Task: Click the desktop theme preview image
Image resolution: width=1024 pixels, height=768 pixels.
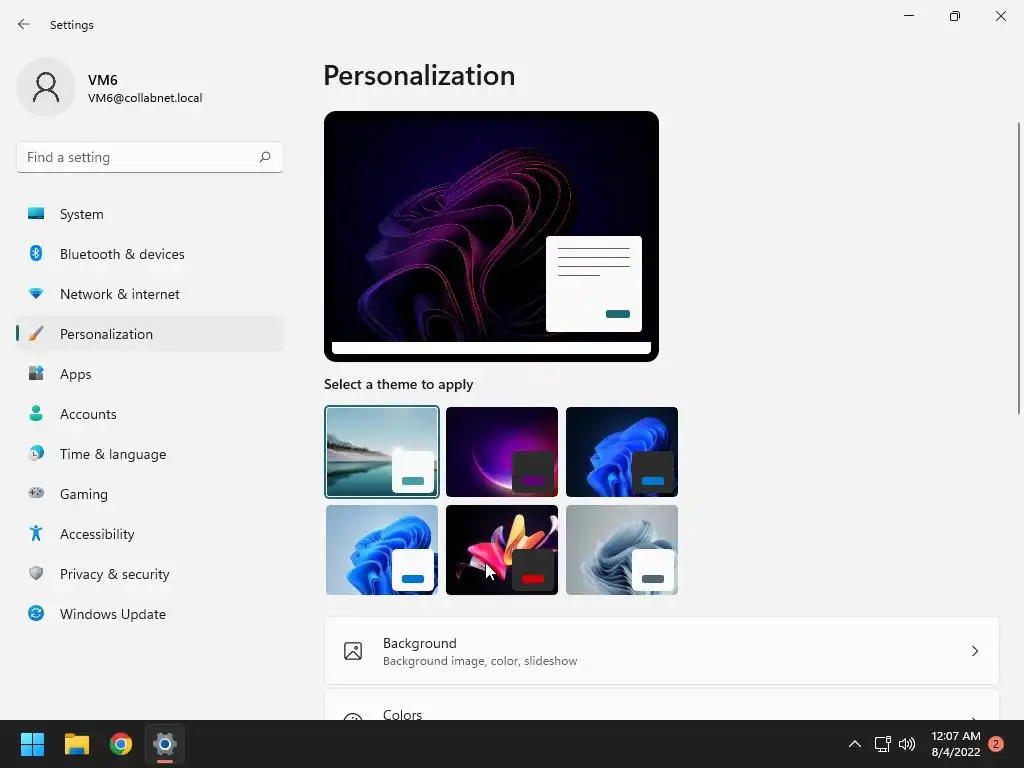Action: pyautogui.click(x=491, y=236)
